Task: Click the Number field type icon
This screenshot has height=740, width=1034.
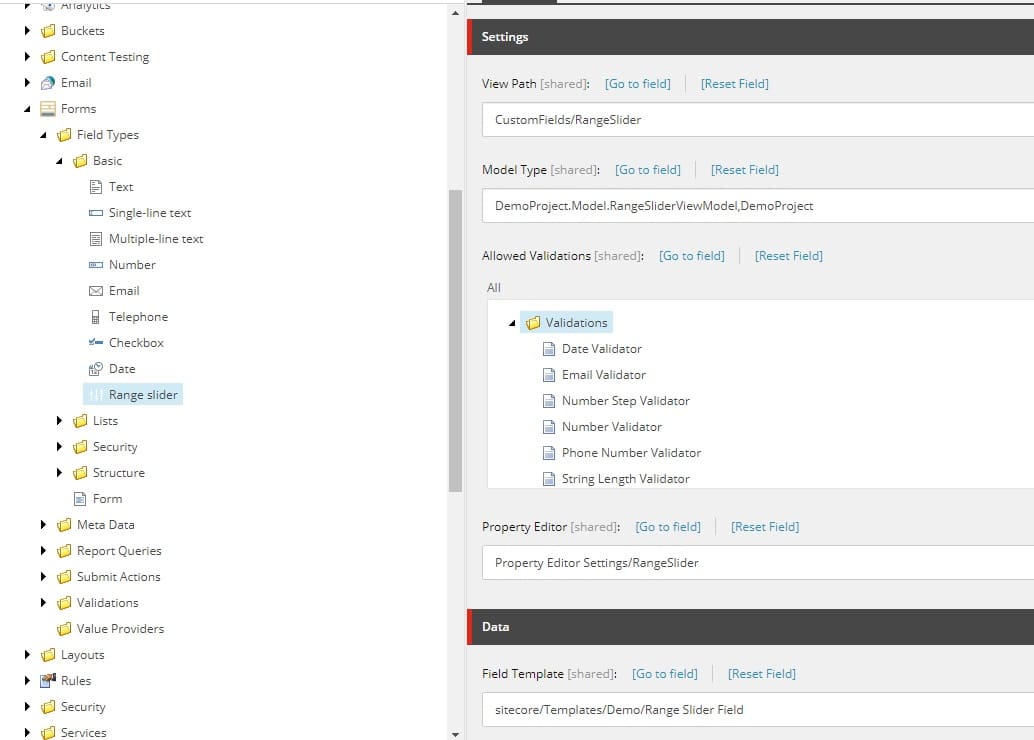Action: click(96, 265)
